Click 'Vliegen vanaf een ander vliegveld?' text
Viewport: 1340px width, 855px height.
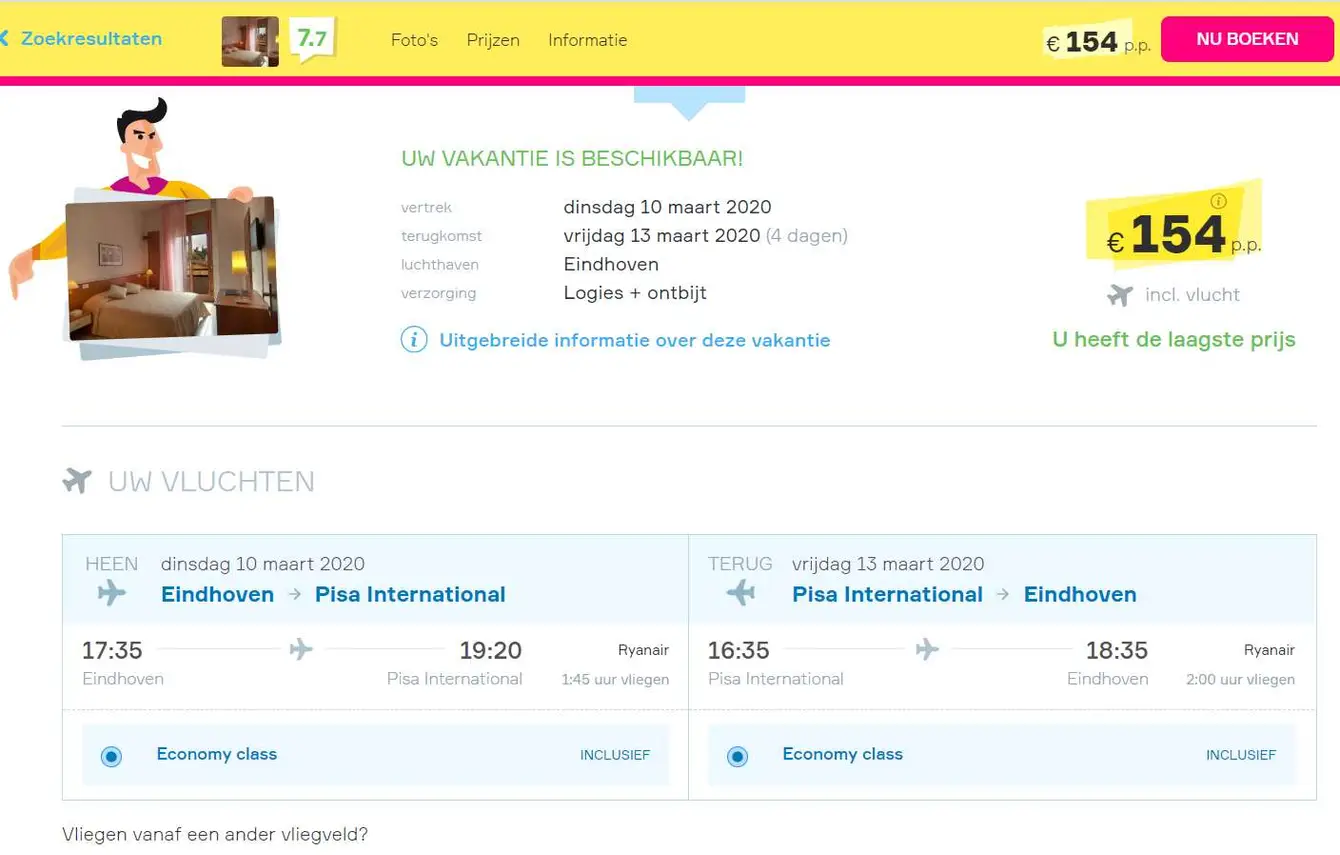pos(215,833)
